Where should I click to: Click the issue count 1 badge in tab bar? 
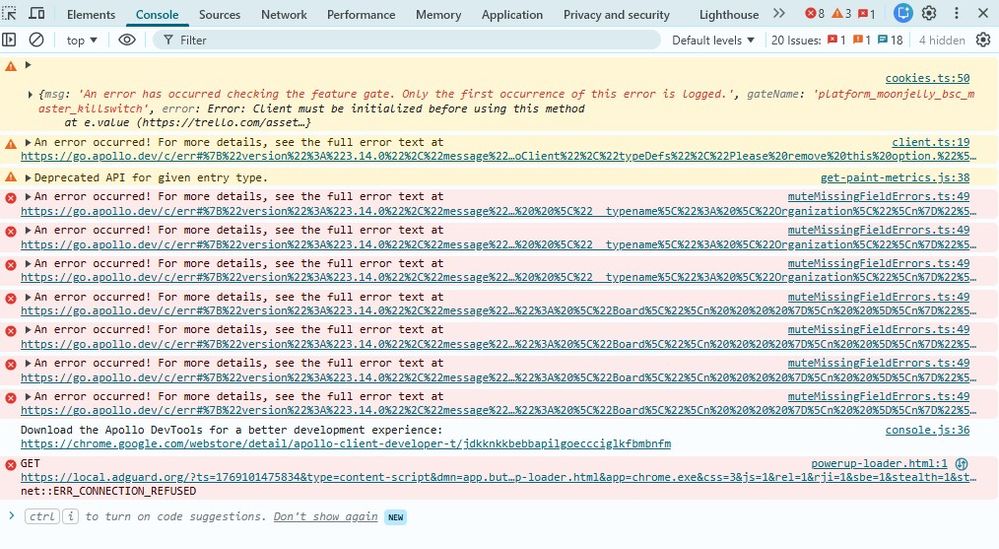[866, 13]
